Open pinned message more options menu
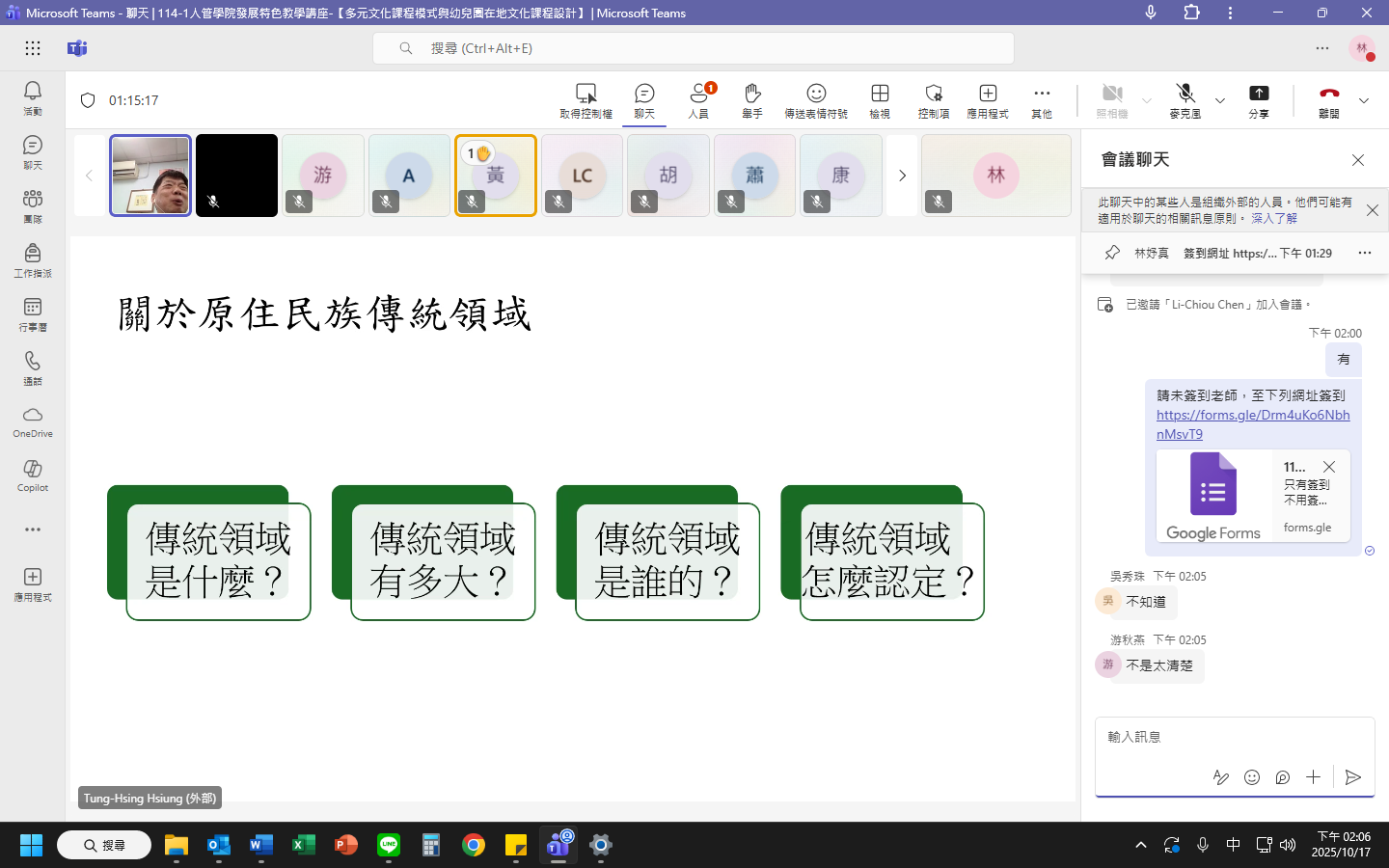This screenshot has width=1389, height=868. [1364, 253]
